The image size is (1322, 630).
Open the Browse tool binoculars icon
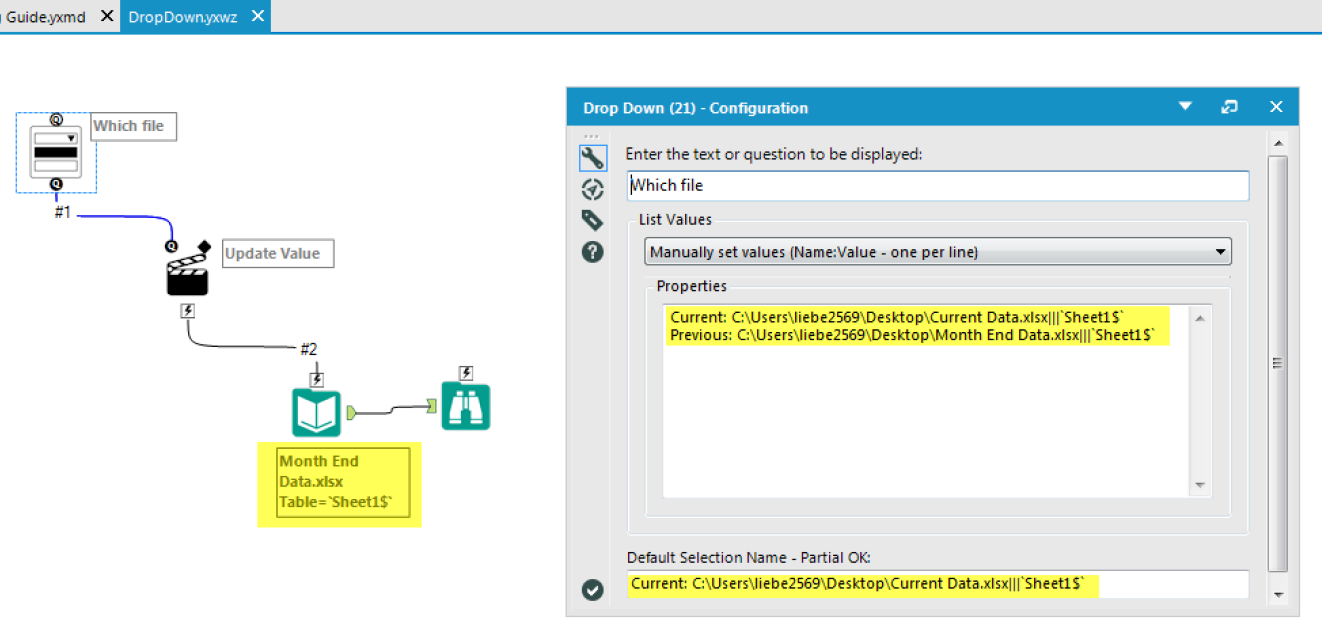(x=466, y=405)
